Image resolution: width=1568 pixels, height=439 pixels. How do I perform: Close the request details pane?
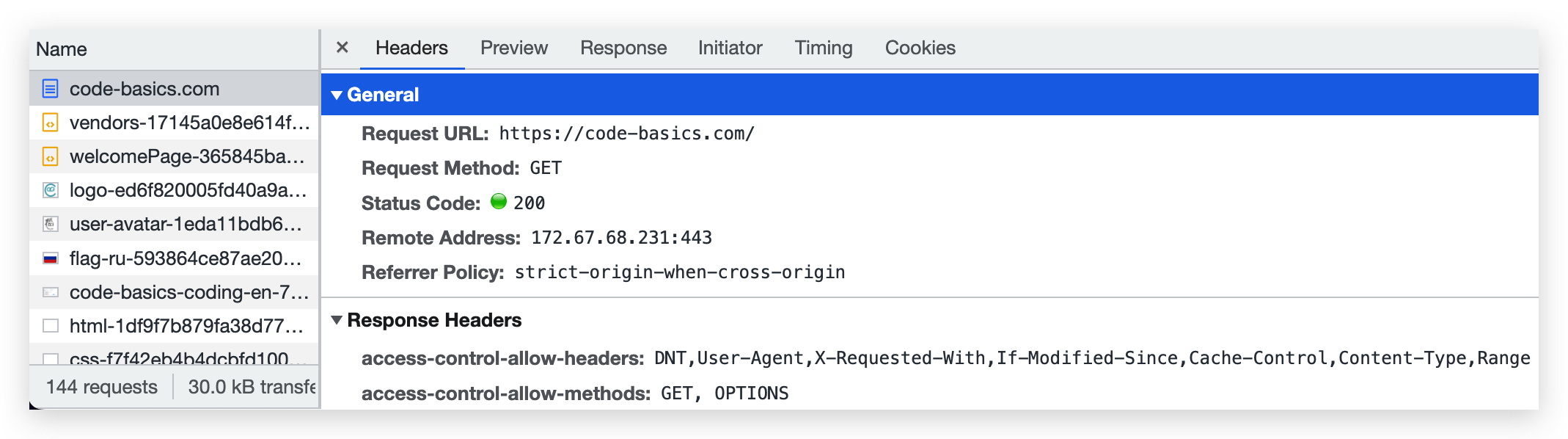click(342, 47)
